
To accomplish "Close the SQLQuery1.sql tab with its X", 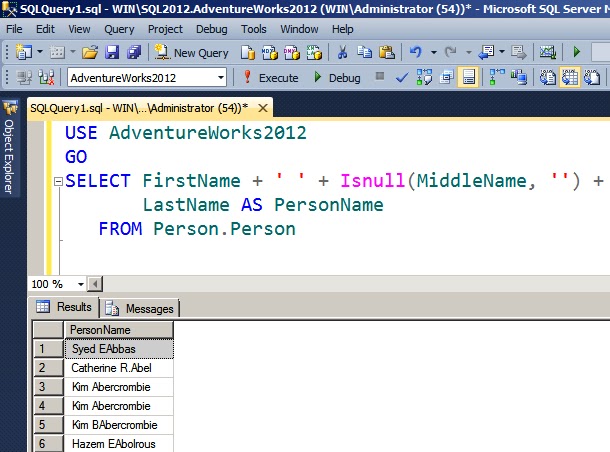I will [263, 108].
